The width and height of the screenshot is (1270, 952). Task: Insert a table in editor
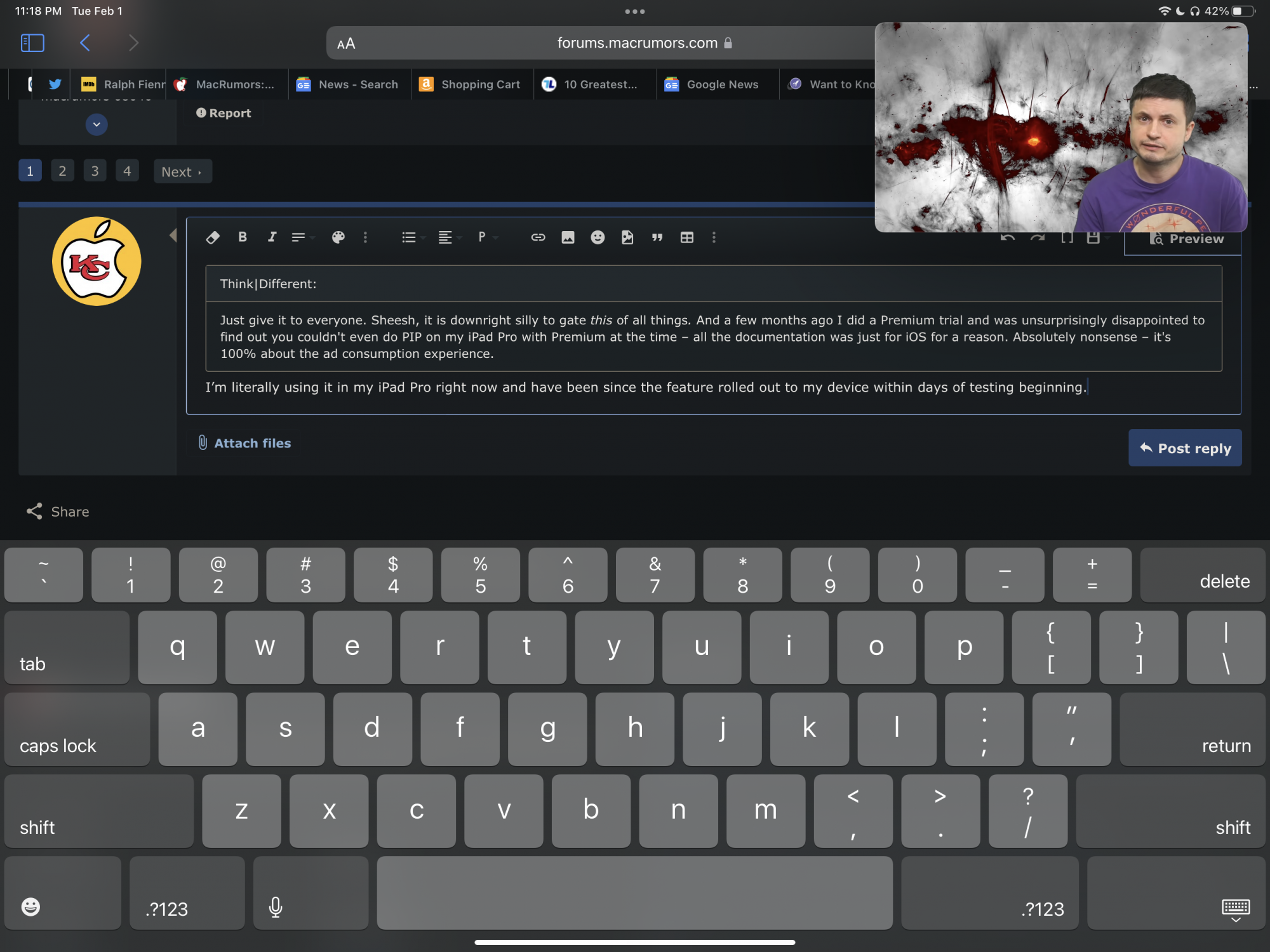[686, 237]
